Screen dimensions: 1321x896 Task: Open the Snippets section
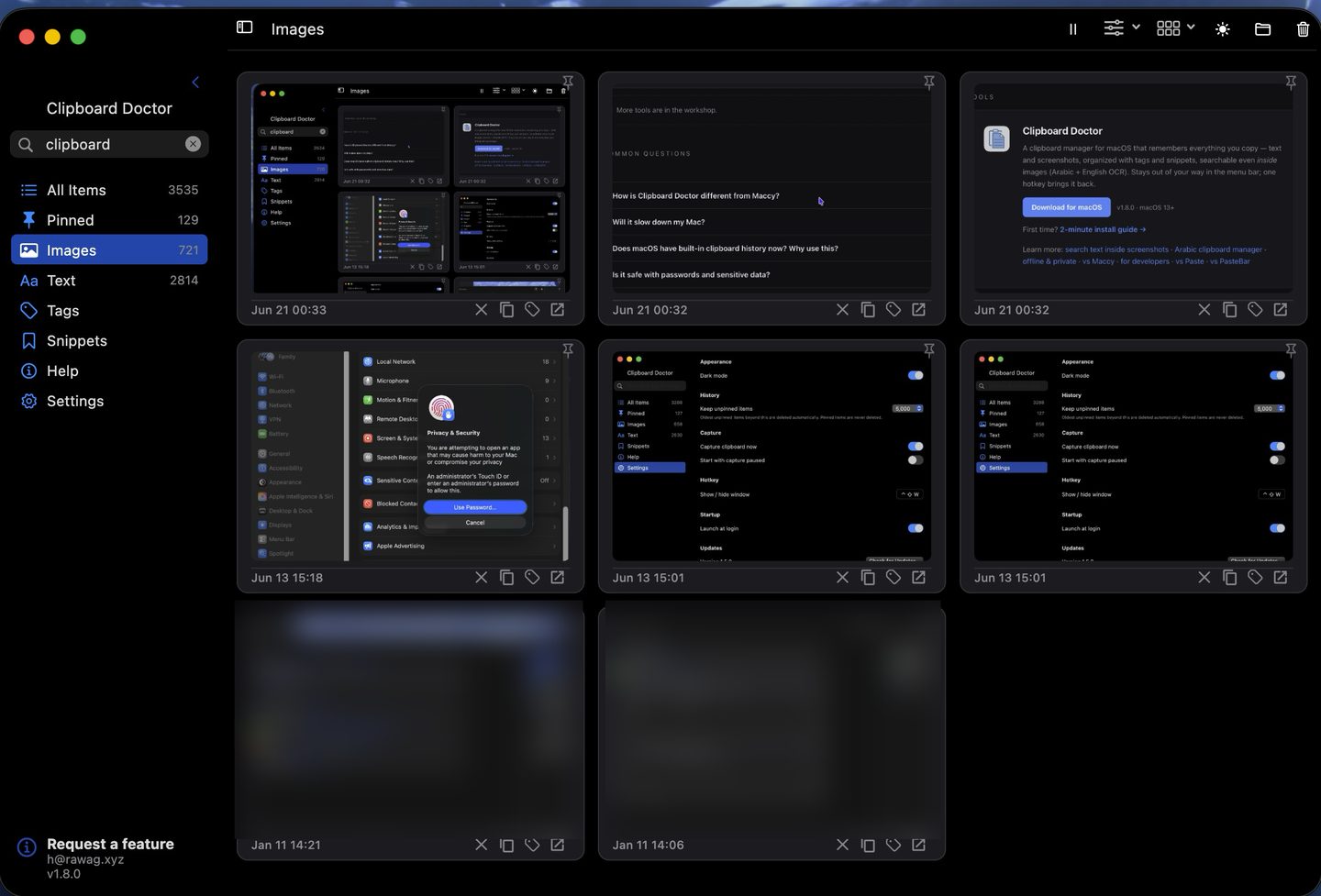click(109, 341)
